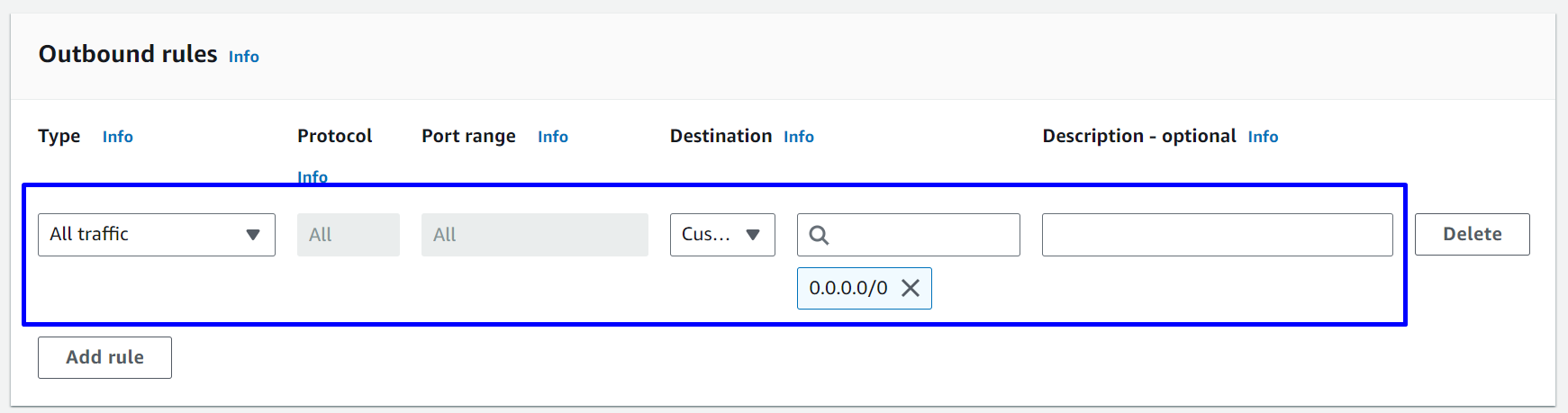Remove the 0.0.0.0/0 destination tag

(x=911, y=288)
